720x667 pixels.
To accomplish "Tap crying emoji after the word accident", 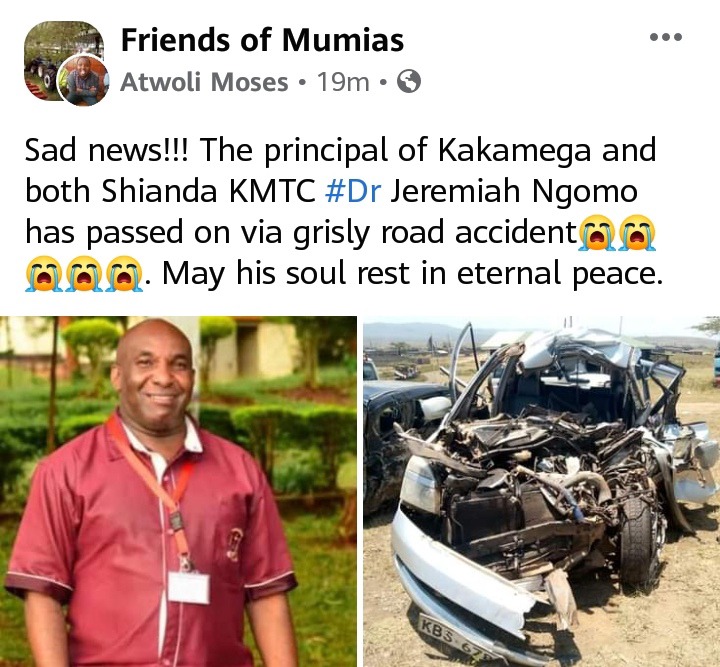I will pyautogui.click(x=597, y=233).
